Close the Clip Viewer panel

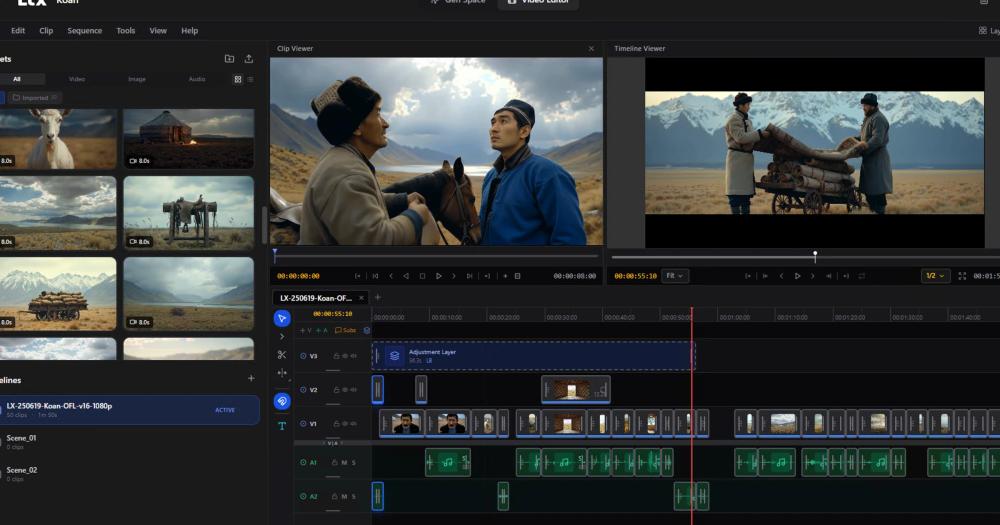pos(591,48)
